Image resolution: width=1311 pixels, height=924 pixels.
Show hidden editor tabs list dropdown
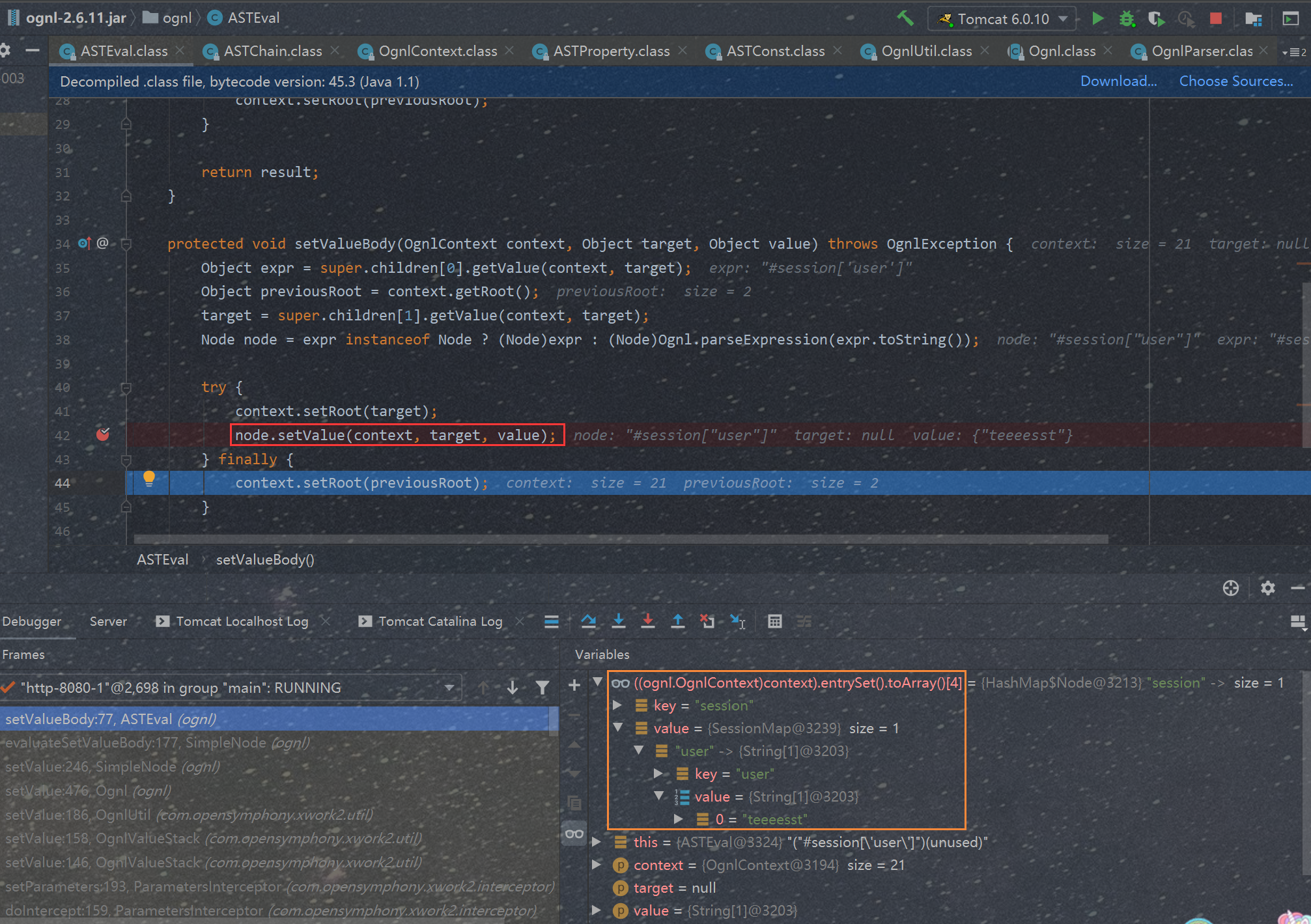(x=1294, y=52)
